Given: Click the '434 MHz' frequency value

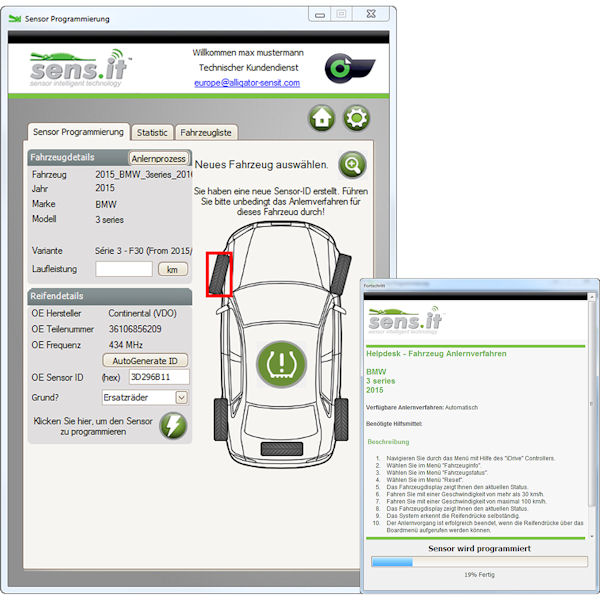Looking at the screenshot, I should pos(126,345).
